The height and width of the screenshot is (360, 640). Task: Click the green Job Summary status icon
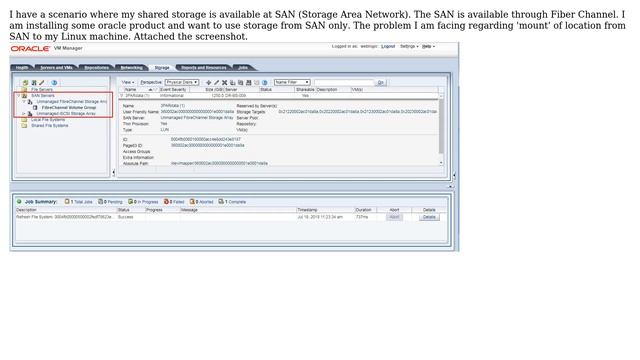coord(19,202)
